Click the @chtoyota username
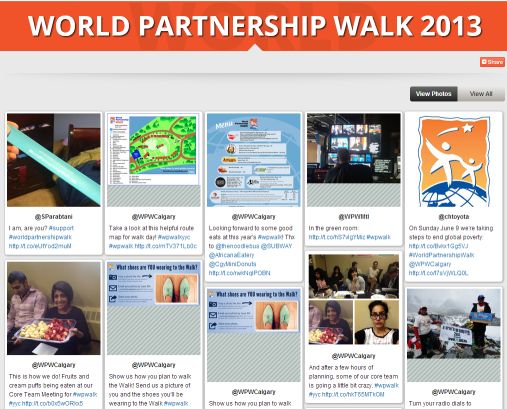 point(454,217)
